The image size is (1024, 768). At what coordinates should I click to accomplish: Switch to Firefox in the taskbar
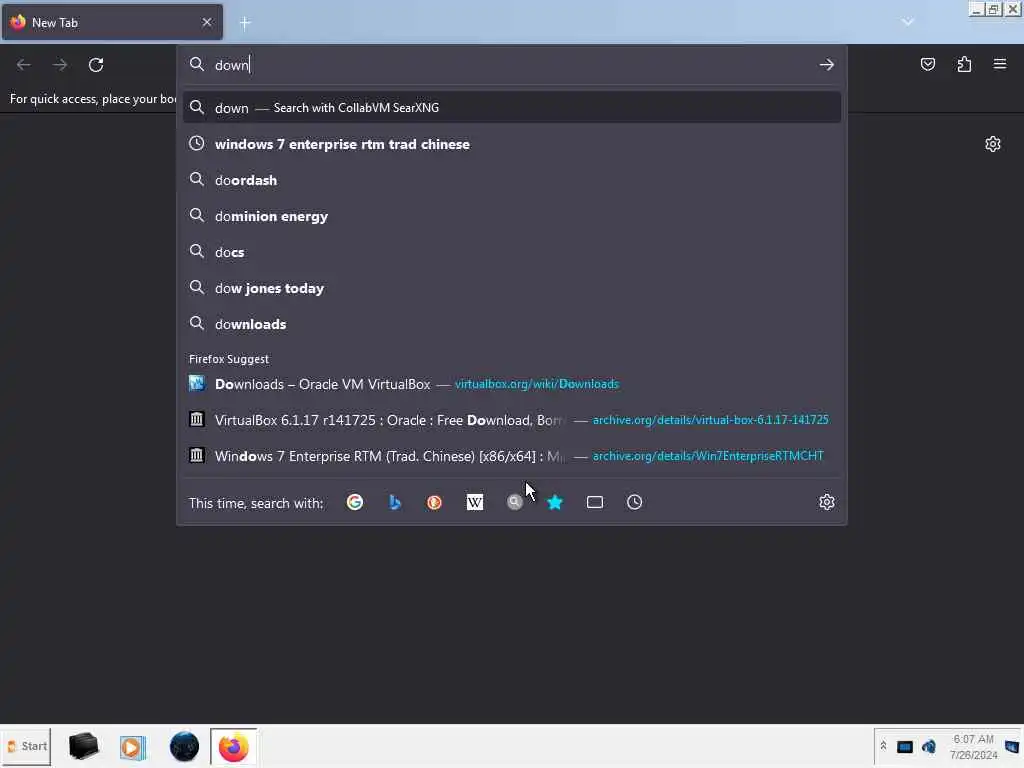tap(234, 746)
